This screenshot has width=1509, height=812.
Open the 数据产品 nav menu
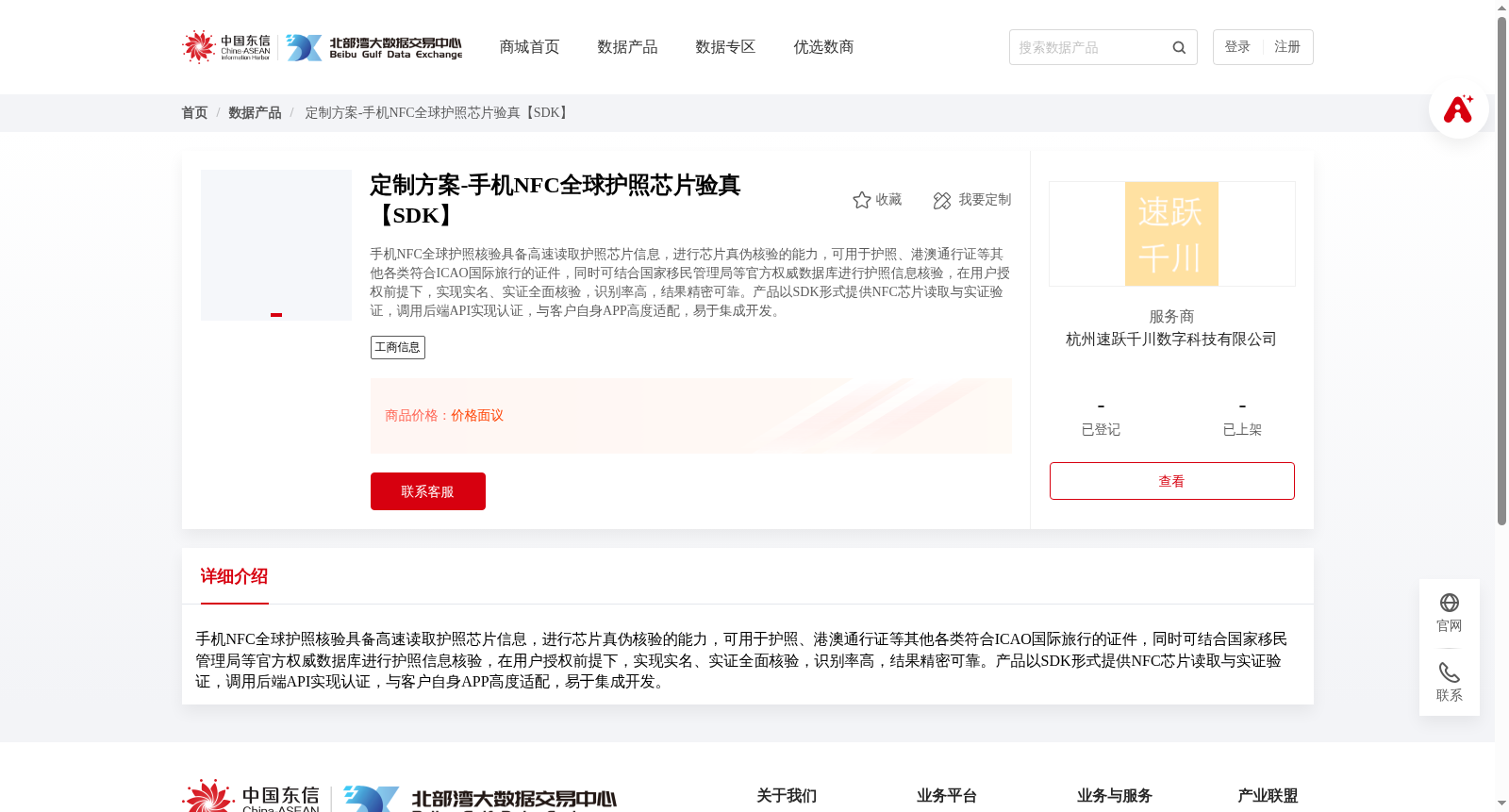coord(627,47)
